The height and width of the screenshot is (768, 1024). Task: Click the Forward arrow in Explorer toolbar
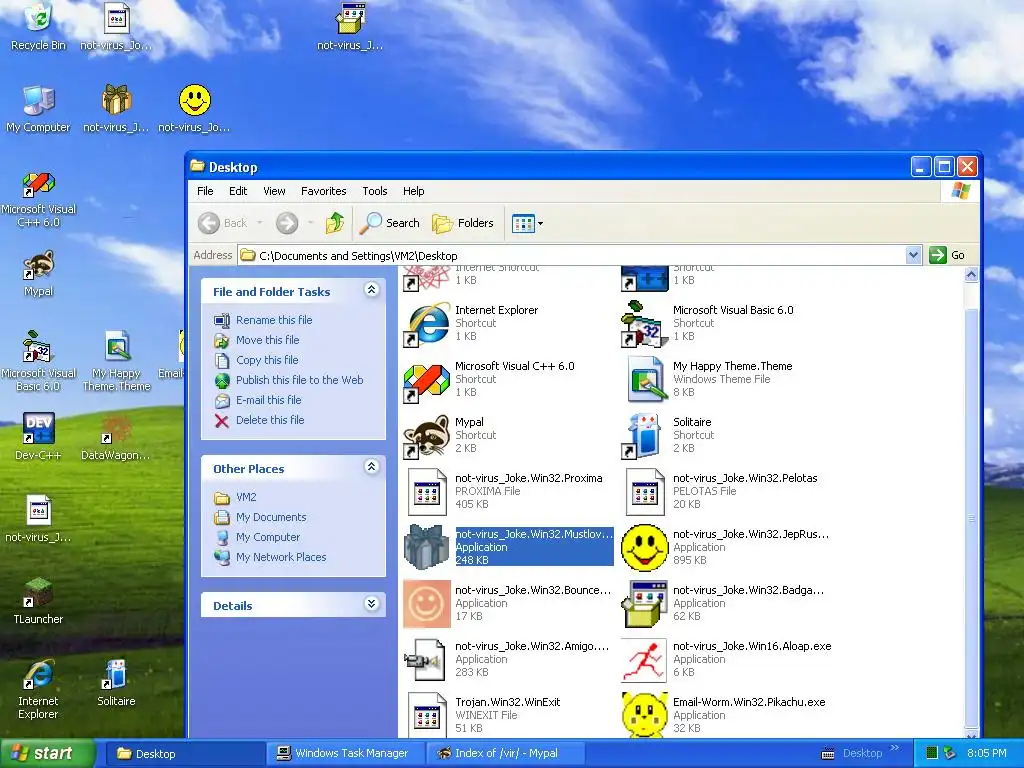pos(287,223)
